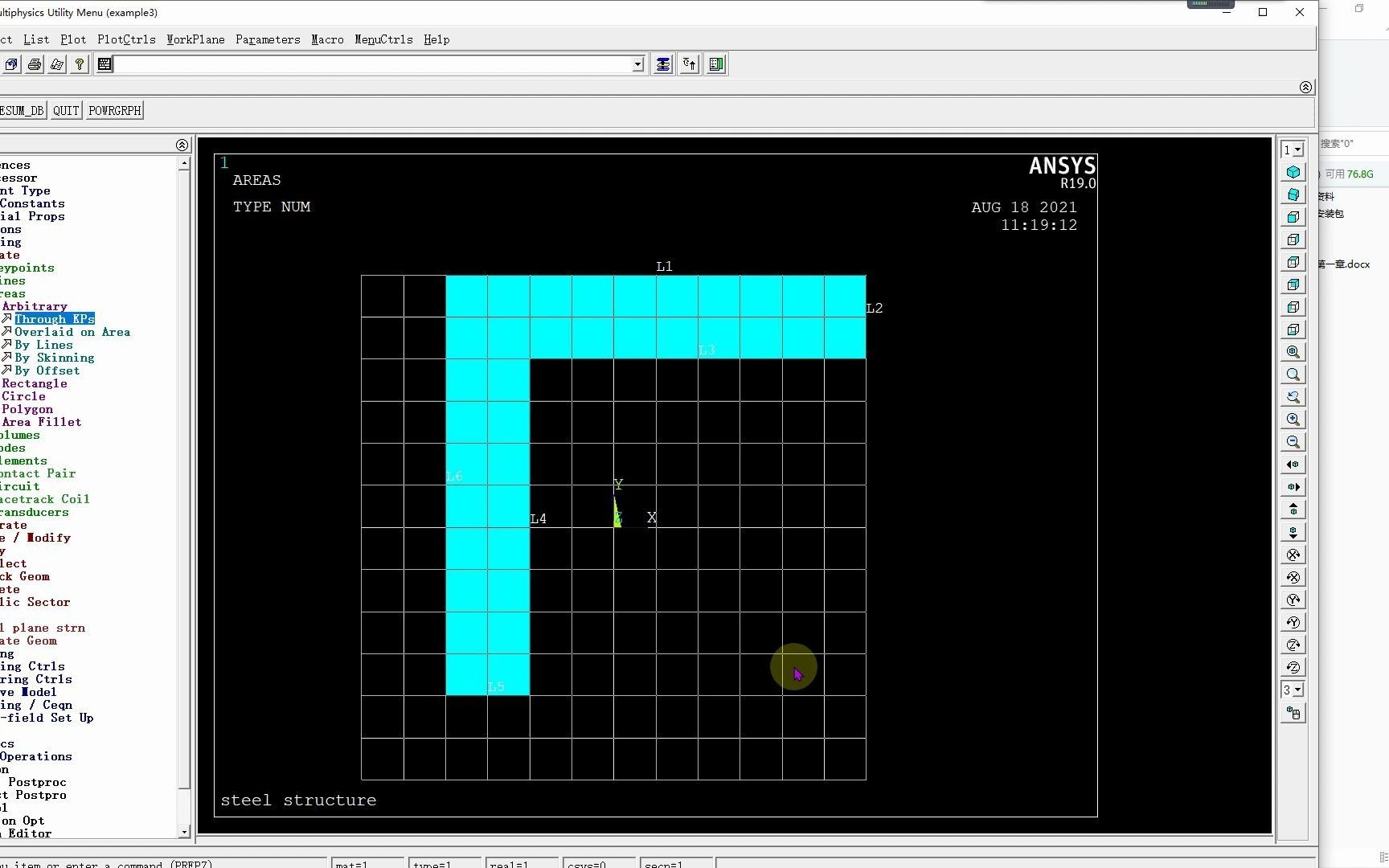
Task: Open Racetrack Coil tree item
Action: [45, 499]
